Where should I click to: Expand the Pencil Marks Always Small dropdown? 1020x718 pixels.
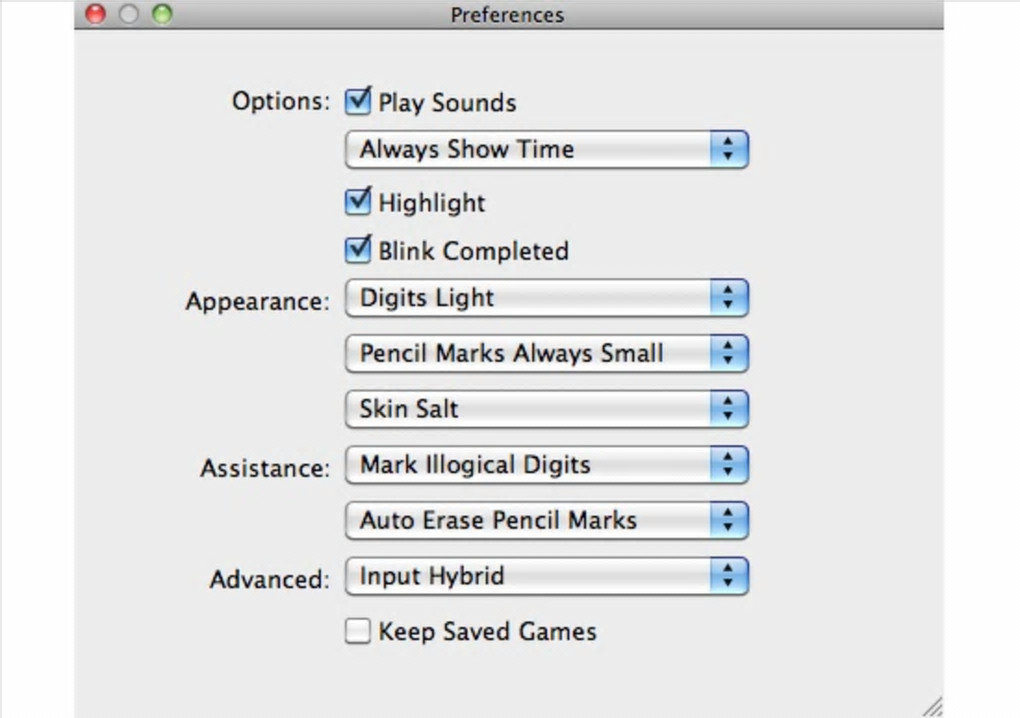(546, 353)
